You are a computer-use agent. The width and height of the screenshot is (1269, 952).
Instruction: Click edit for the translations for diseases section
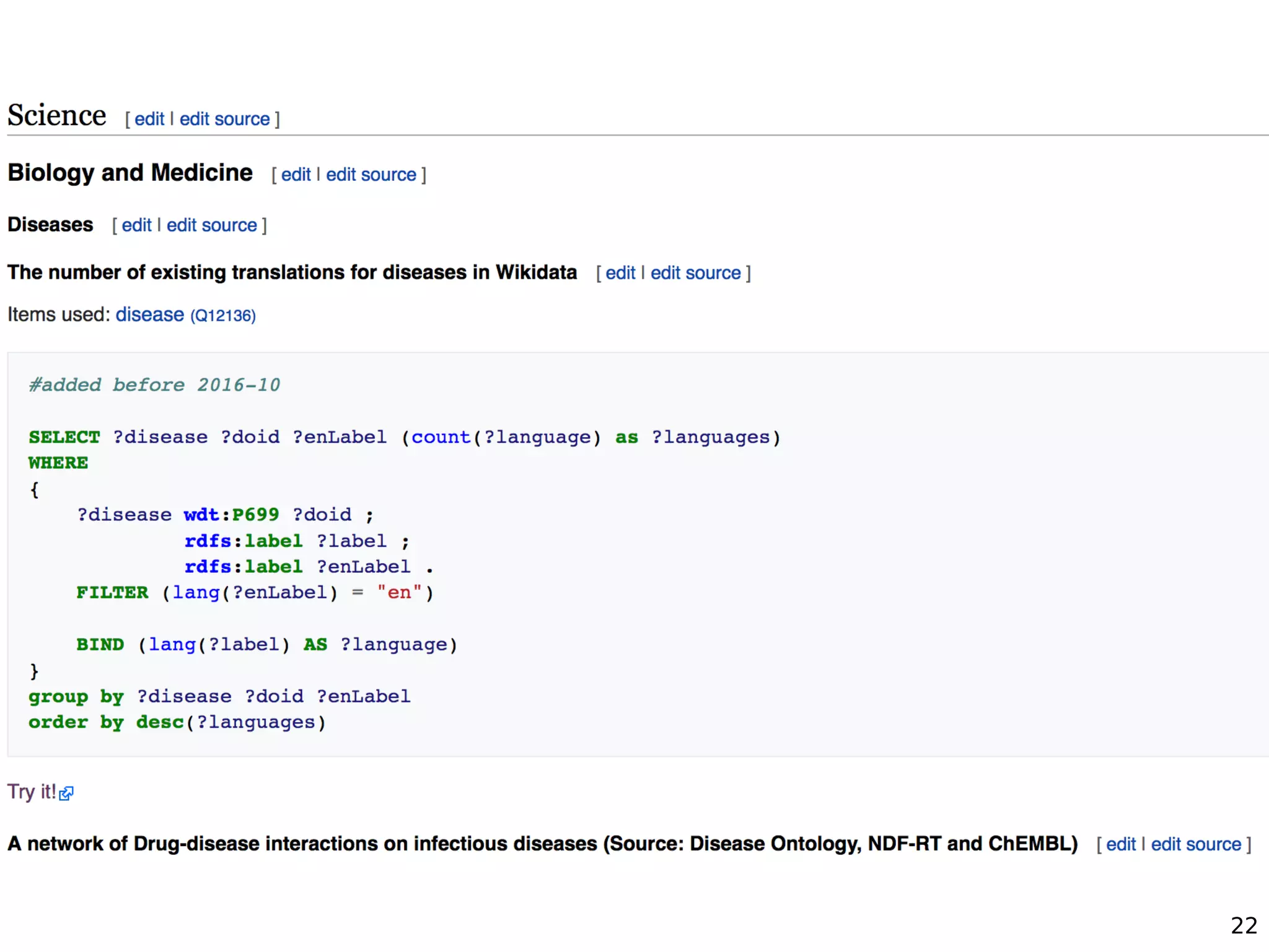pyautogui.click(x=620, y=273)
